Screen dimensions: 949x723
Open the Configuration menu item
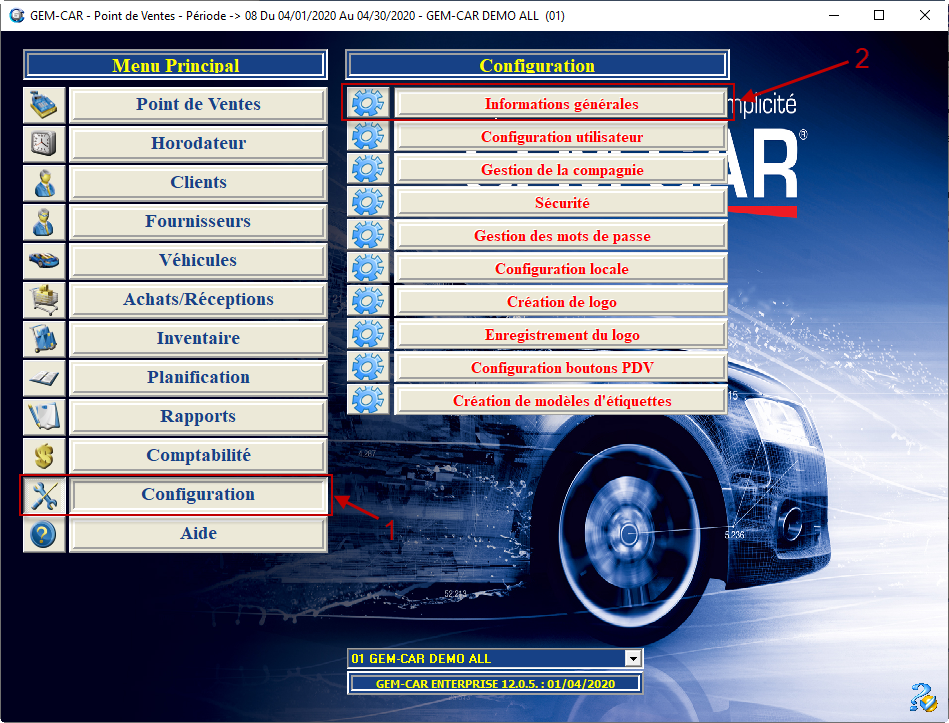click(x=198, y=495)
